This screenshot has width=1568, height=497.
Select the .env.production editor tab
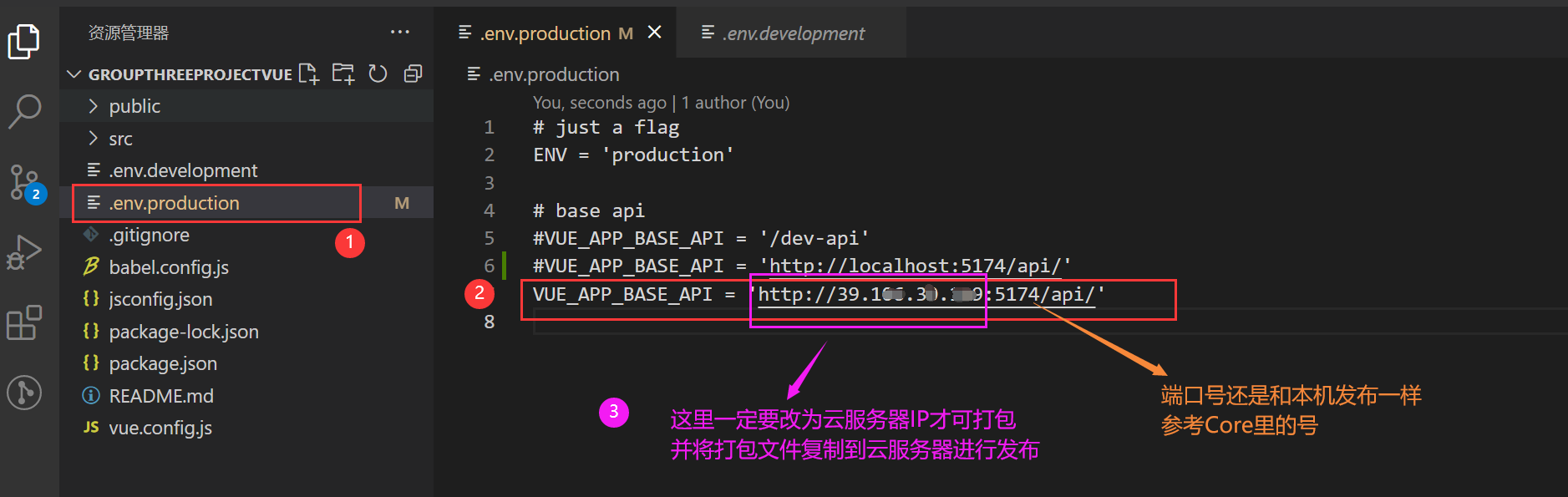click(555, 33)
